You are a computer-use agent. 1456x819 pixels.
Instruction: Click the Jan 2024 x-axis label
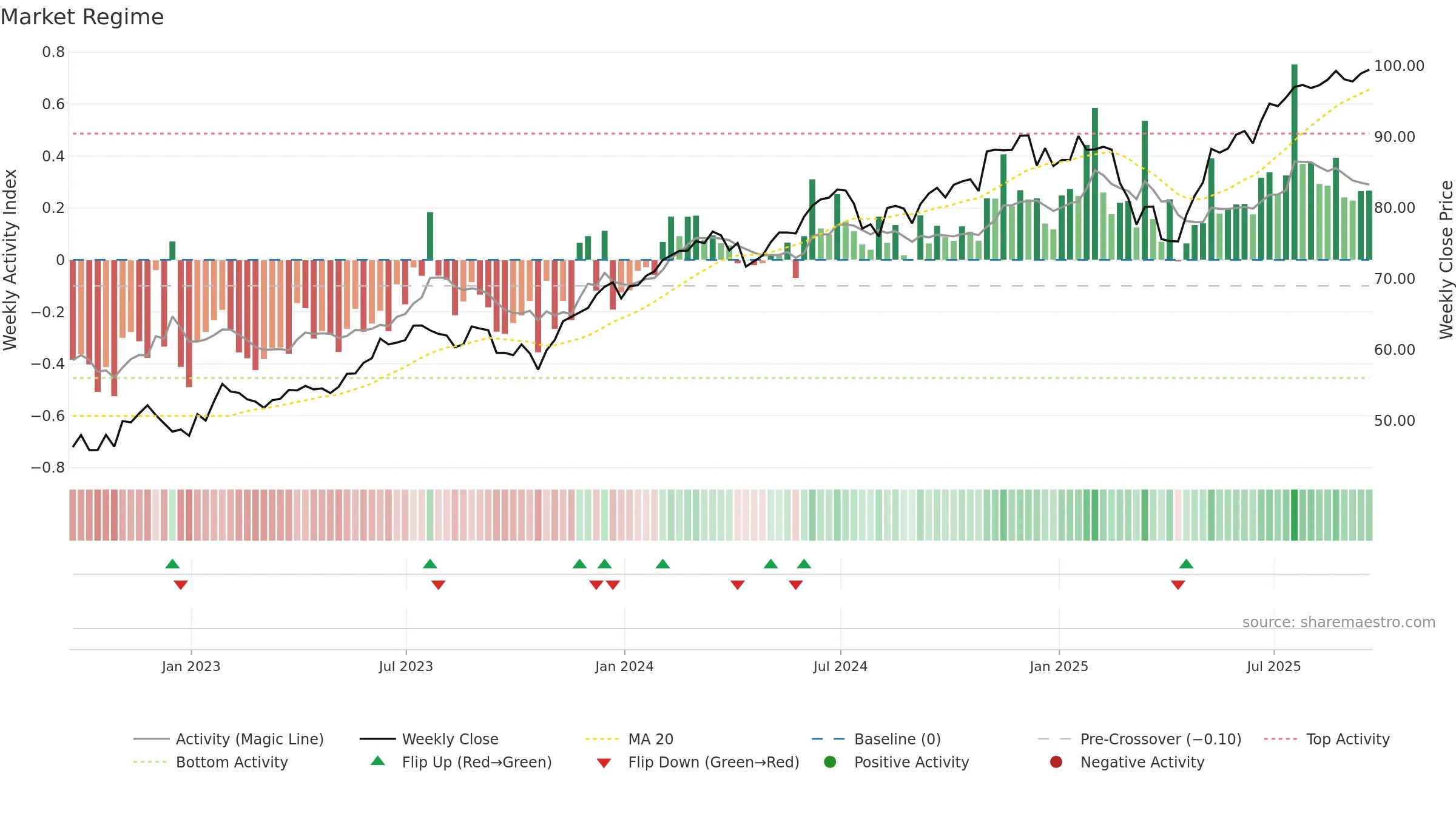(624, 666)
